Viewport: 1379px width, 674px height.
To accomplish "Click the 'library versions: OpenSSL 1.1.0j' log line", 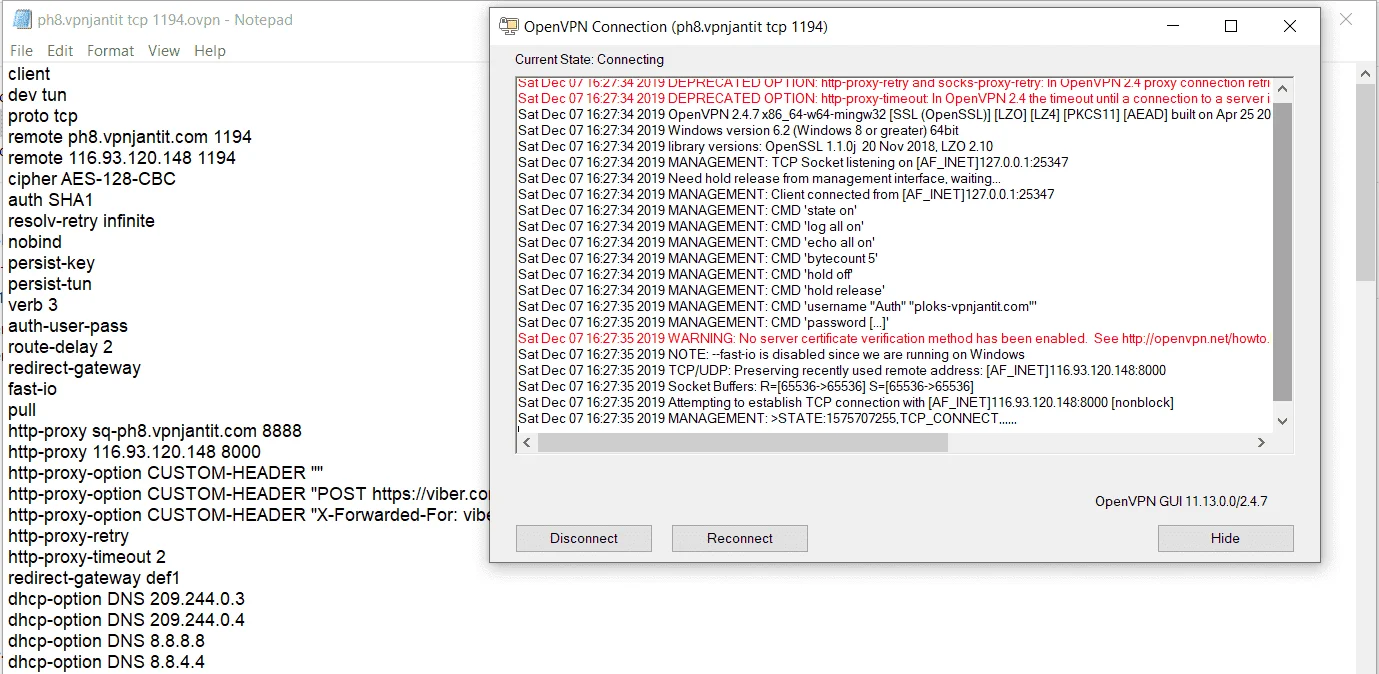I will 755,147.
